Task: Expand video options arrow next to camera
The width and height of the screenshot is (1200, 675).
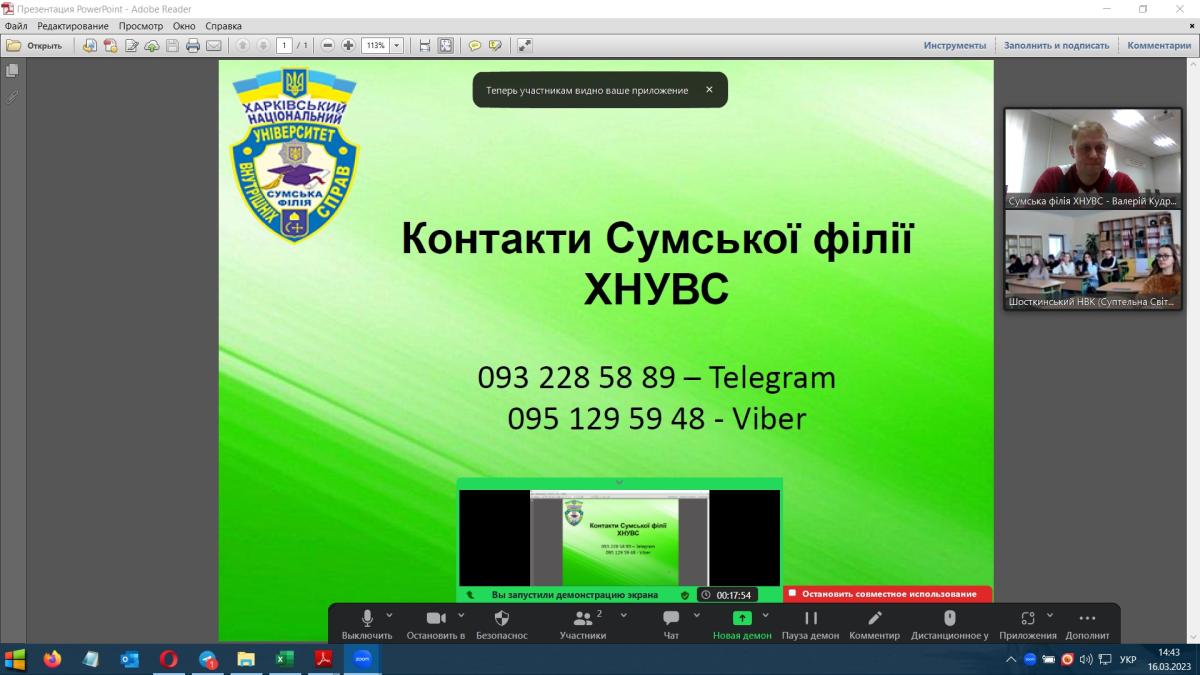Action: coord(459,616)
